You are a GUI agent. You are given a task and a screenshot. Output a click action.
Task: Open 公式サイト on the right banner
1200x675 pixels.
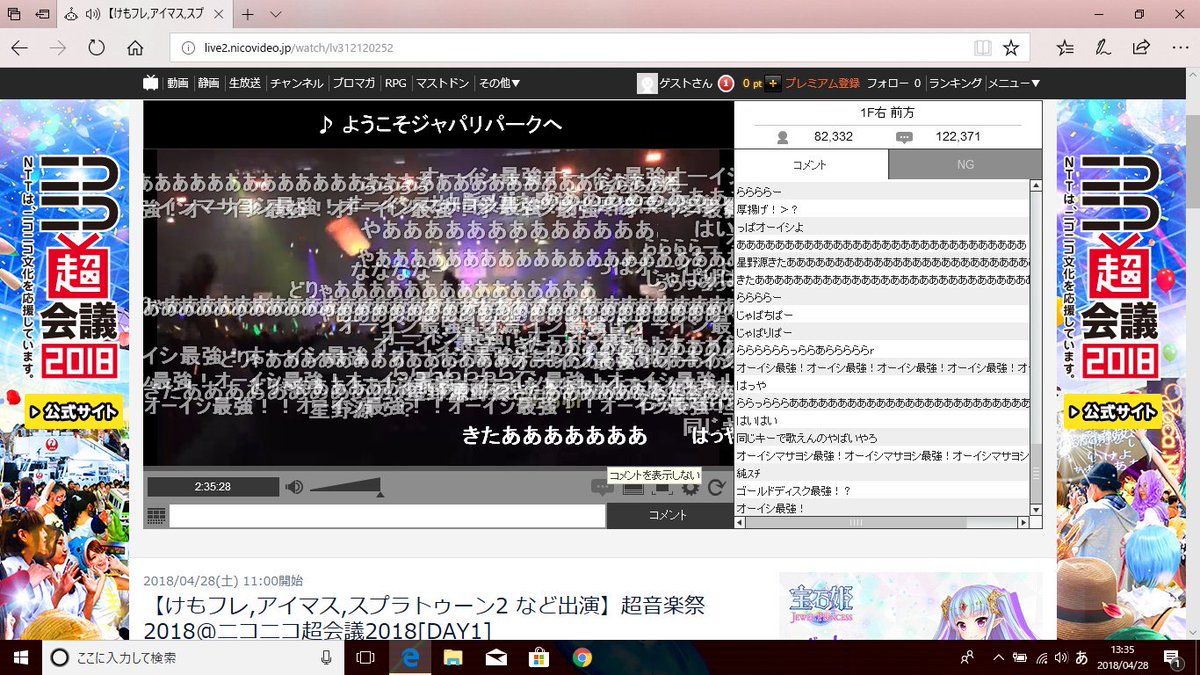(1112, 410)
